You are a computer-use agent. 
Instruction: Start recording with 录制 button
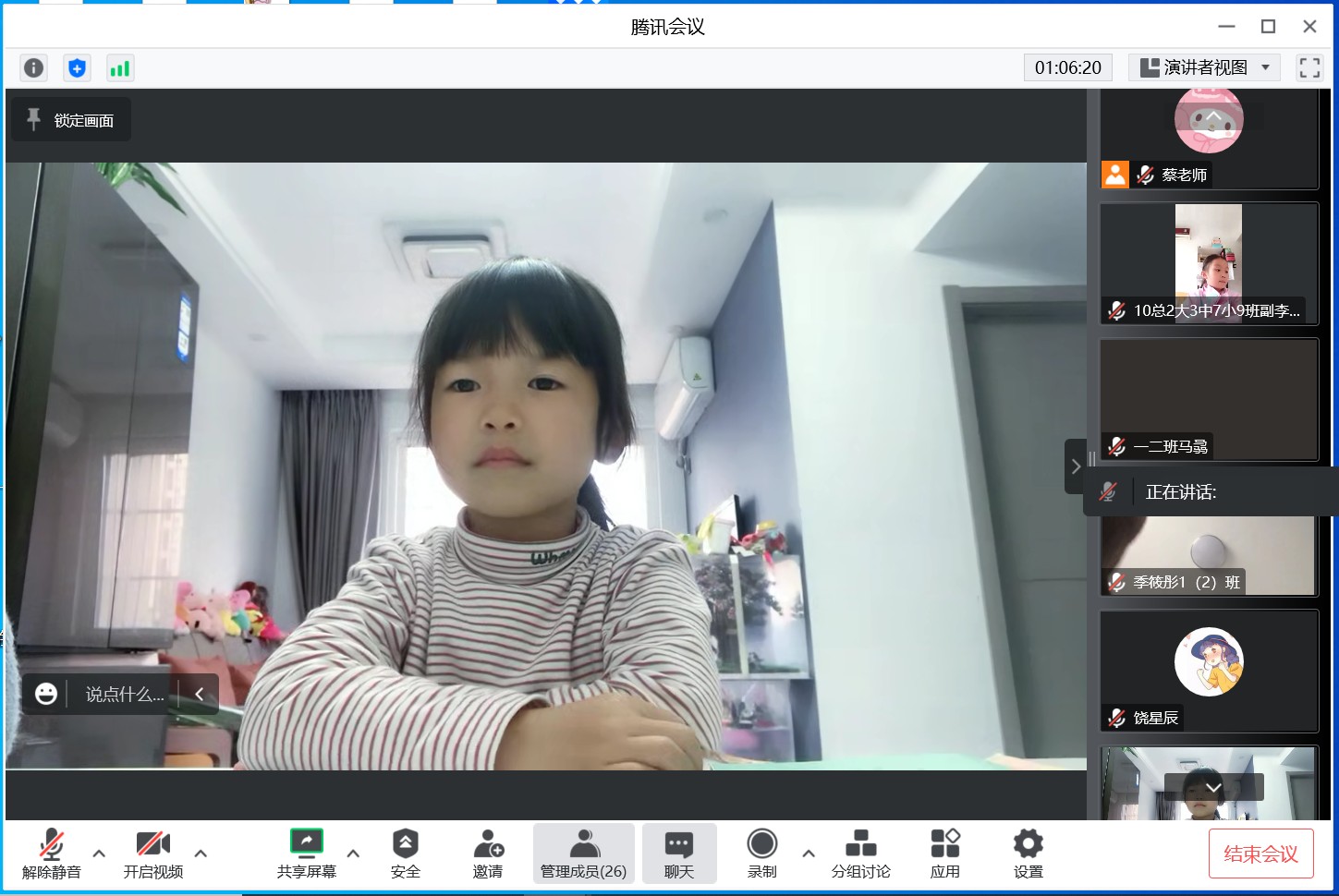tap(761, 854)
